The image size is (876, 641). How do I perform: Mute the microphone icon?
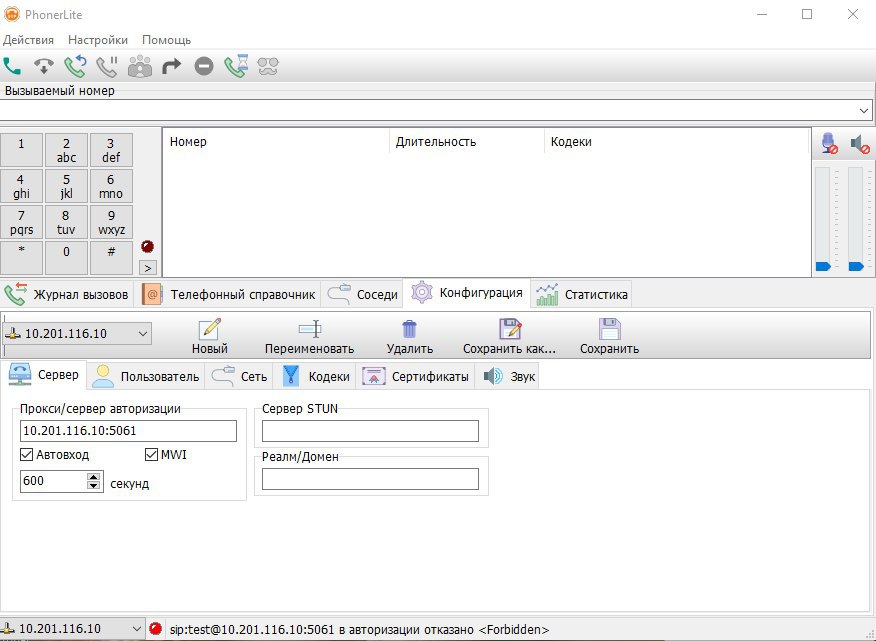pyautogui.click(x=830, y=143)
